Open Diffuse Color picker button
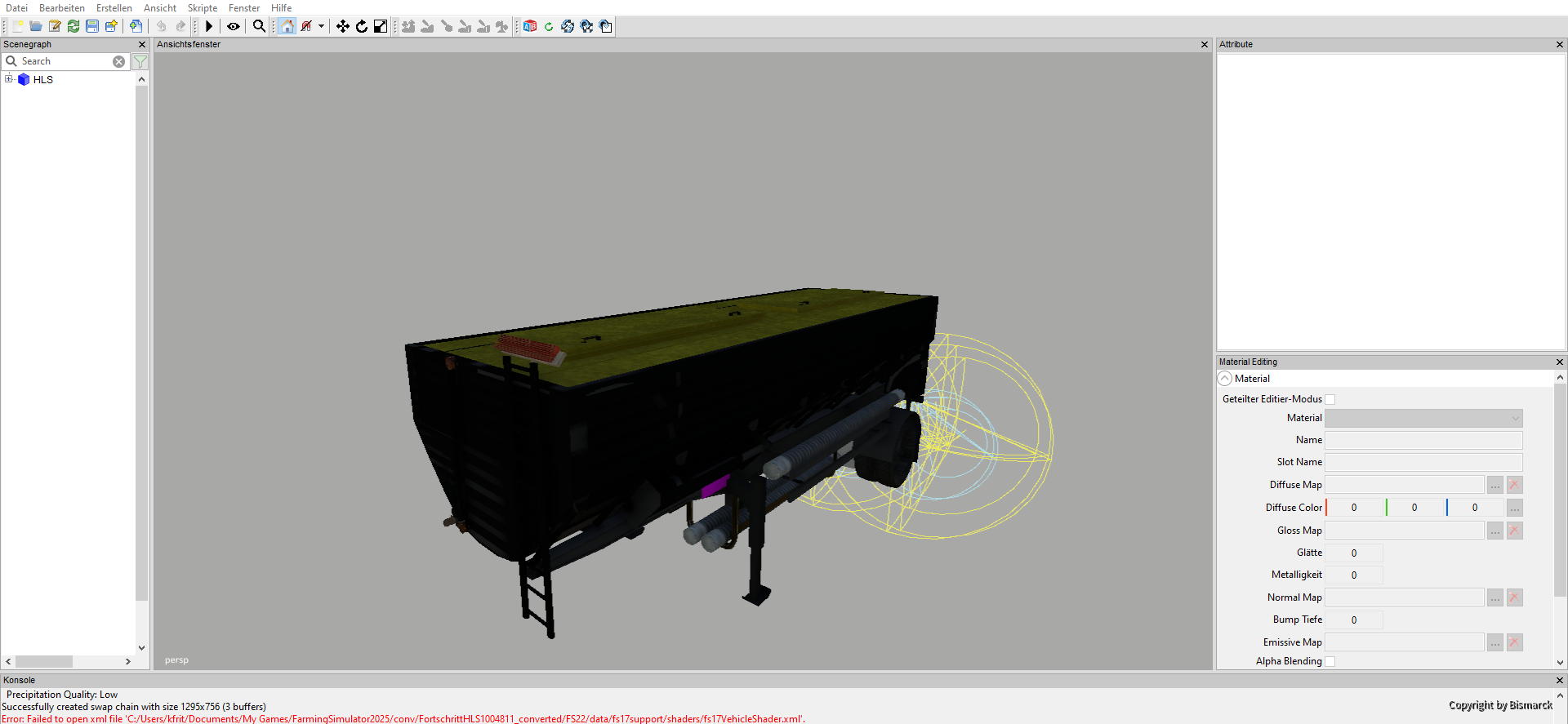 point(1514,508)
